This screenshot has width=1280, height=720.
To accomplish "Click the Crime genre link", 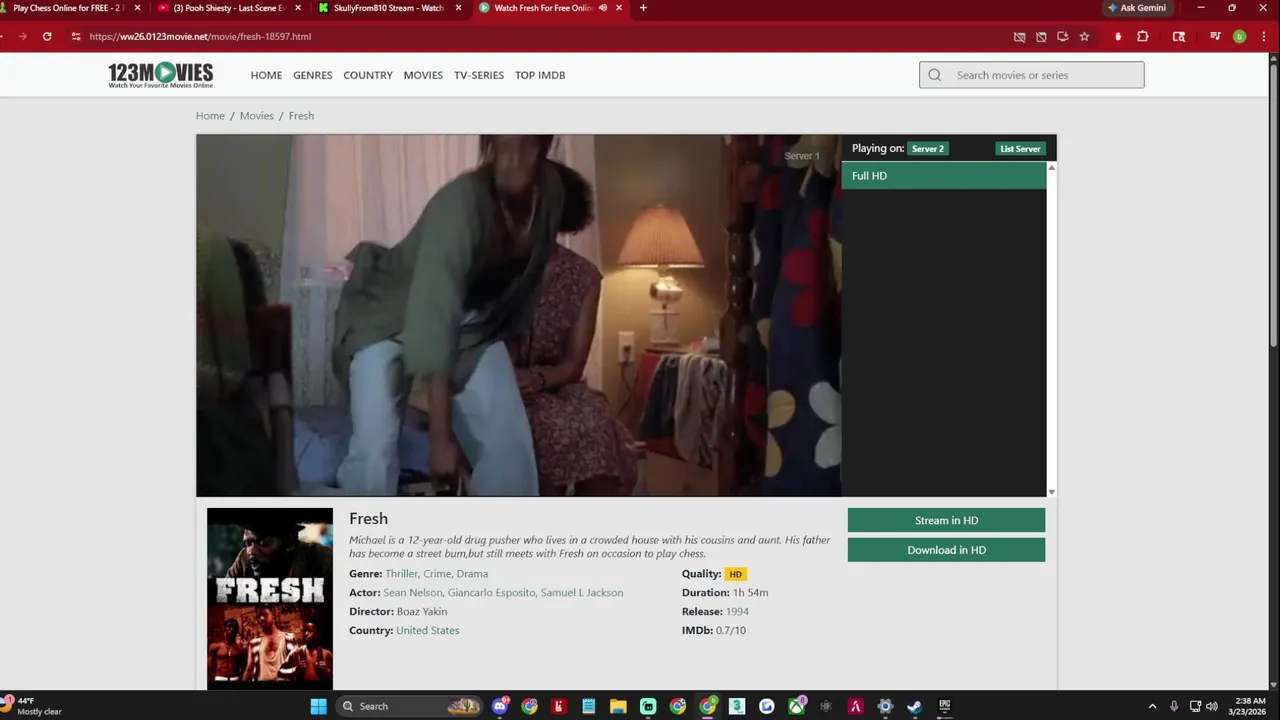I will (437, 574).
